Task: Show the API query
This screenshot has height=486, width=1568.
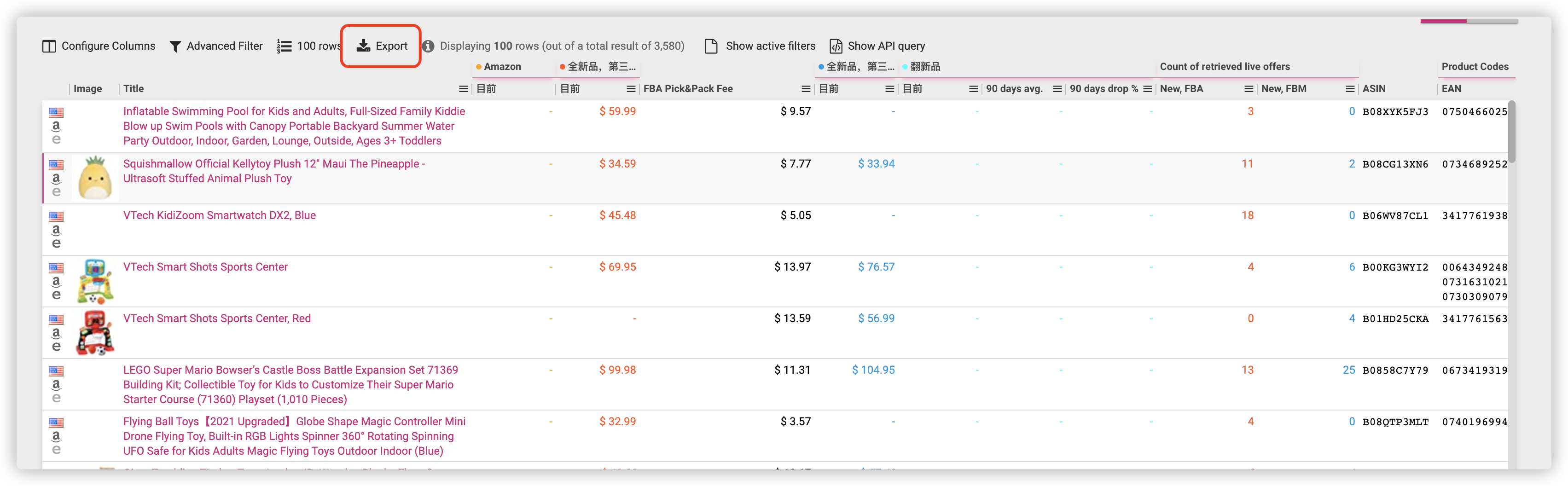Action: [x=877, y=46]
